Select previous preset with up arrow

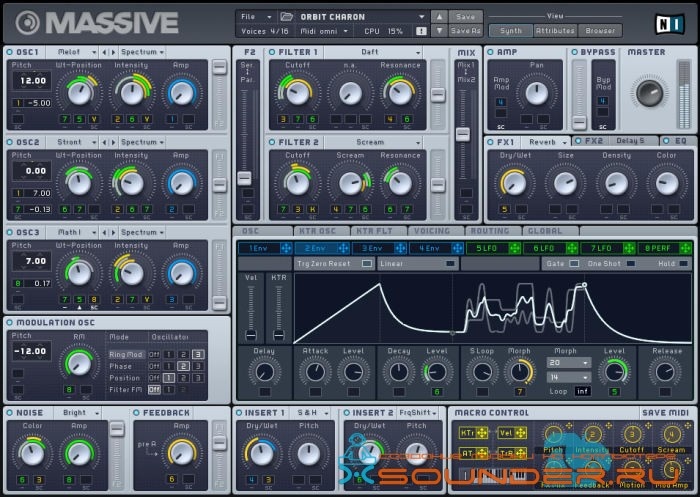pyautogui.click(x=439, y=17)
